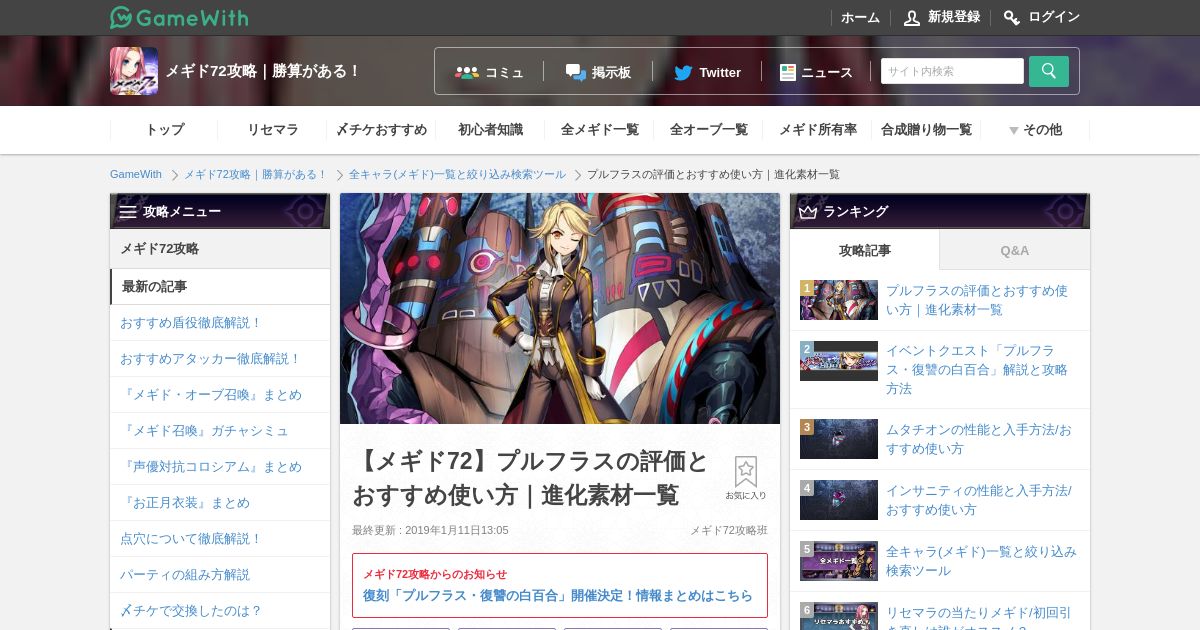Click the rank 6 リセマラ thumbnail

[839, 616]
